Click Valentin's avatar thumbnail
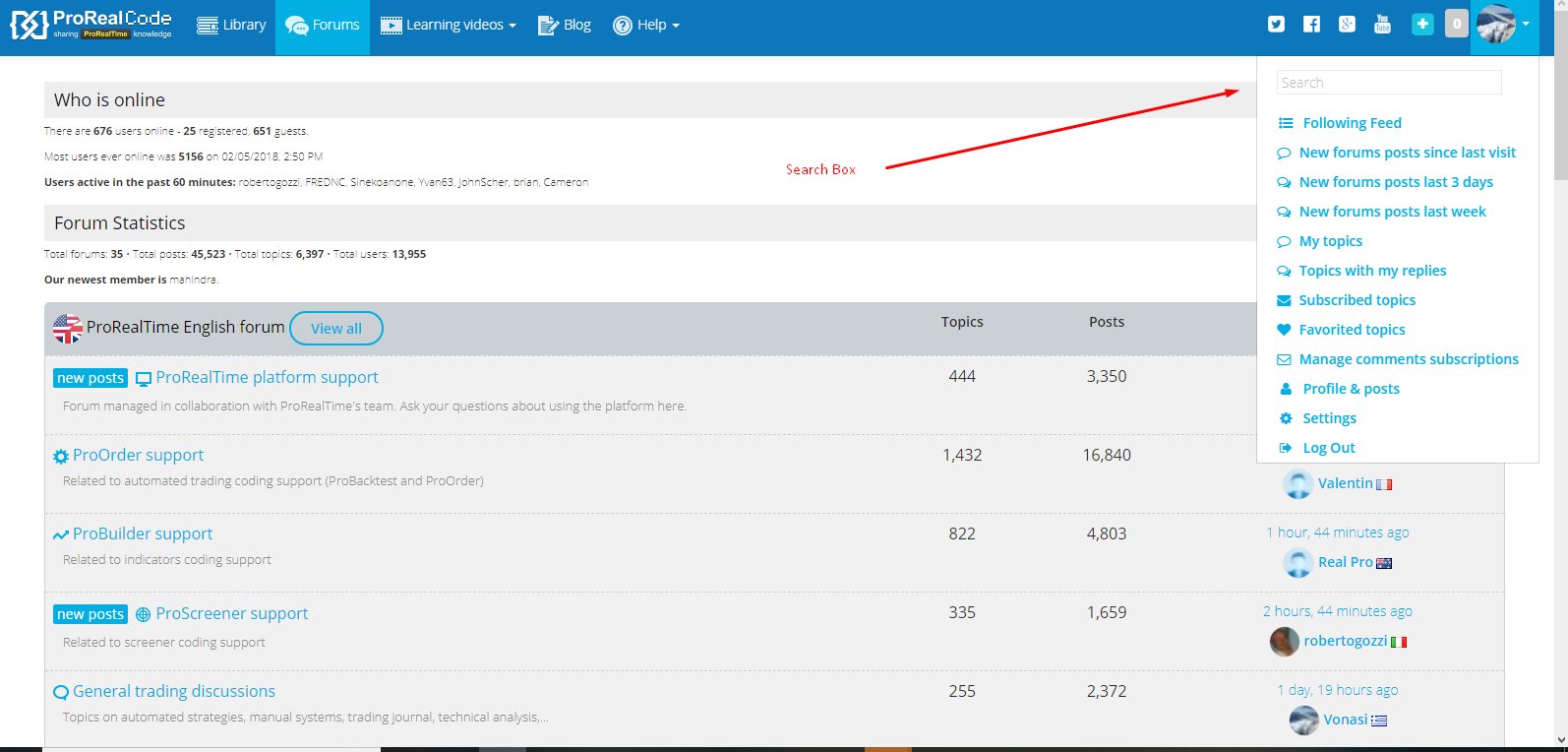The image size is (1568, 752). coord(1298,484)
